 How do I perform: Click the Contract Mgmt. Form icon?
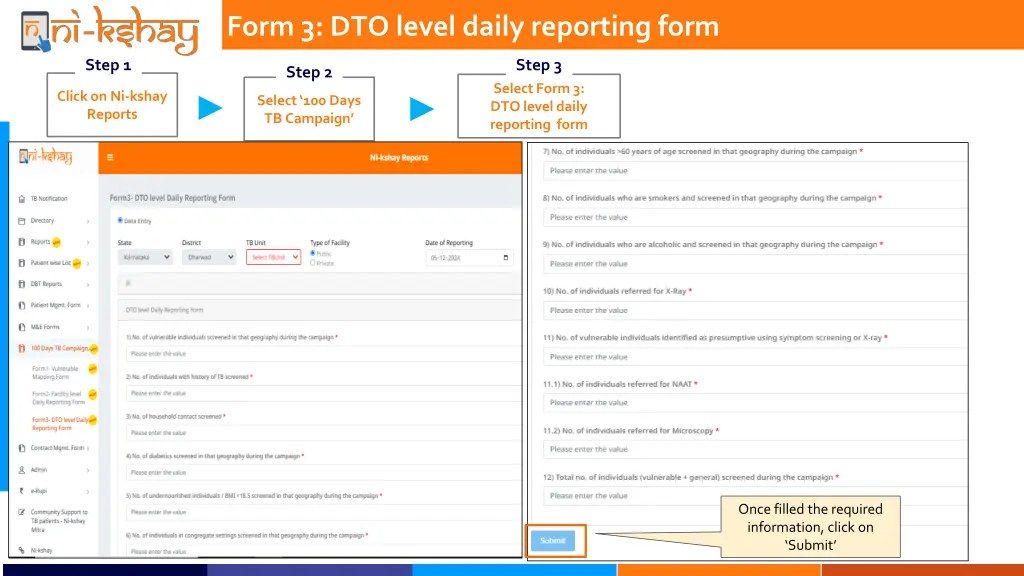tap(22, 448)
